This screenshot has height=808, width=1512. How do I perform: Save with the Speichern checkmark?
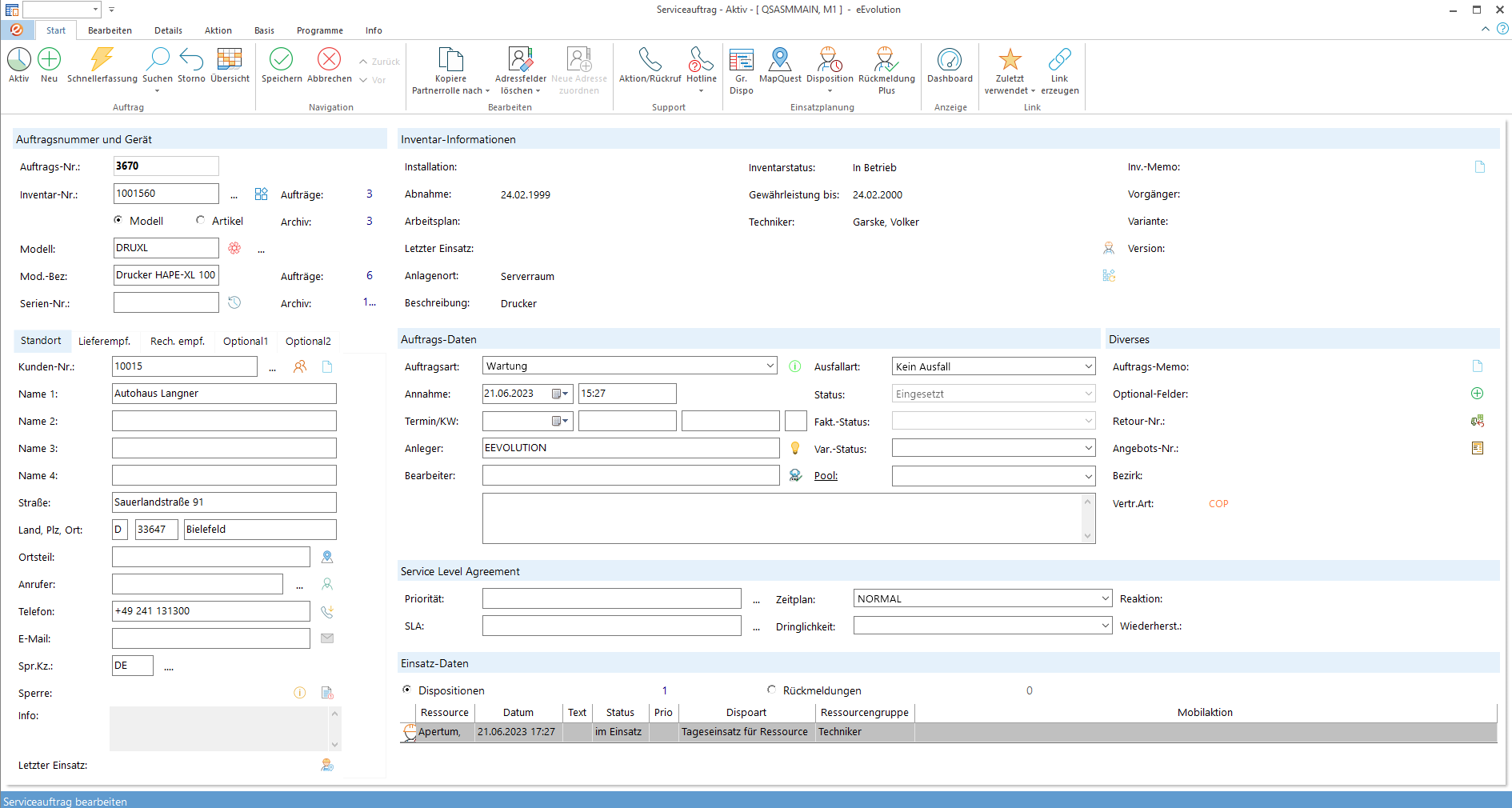[282, 59]
